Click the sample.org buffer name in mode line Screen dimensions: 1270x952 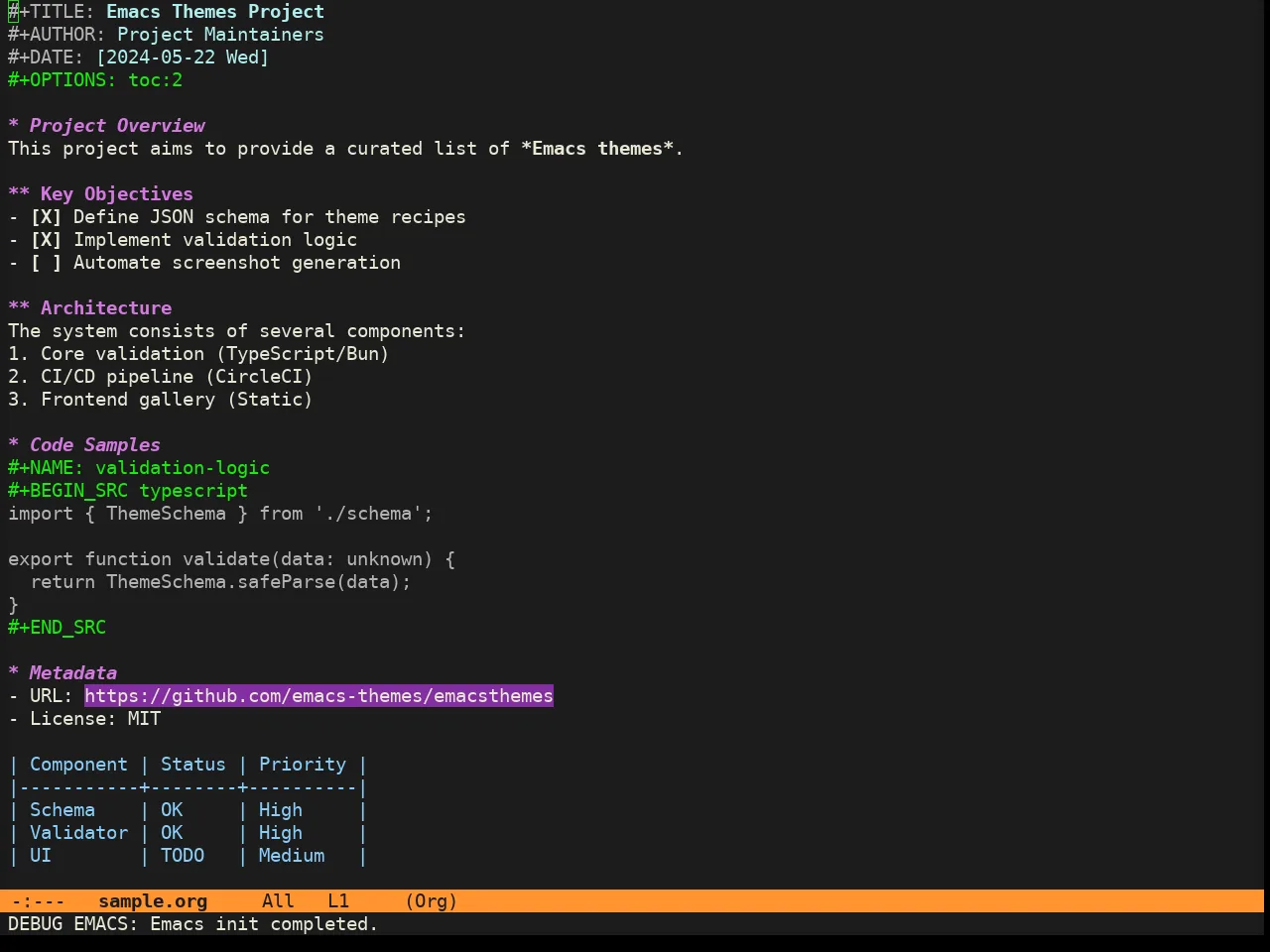[153, 901]
